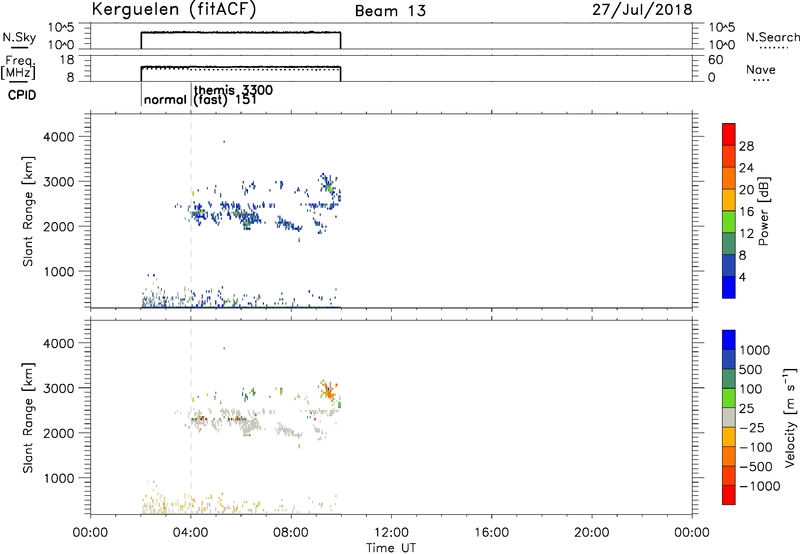Click the isolated power echo near 4000 km
This screenshot has width=800, height=554.
(x=223, y=142)
